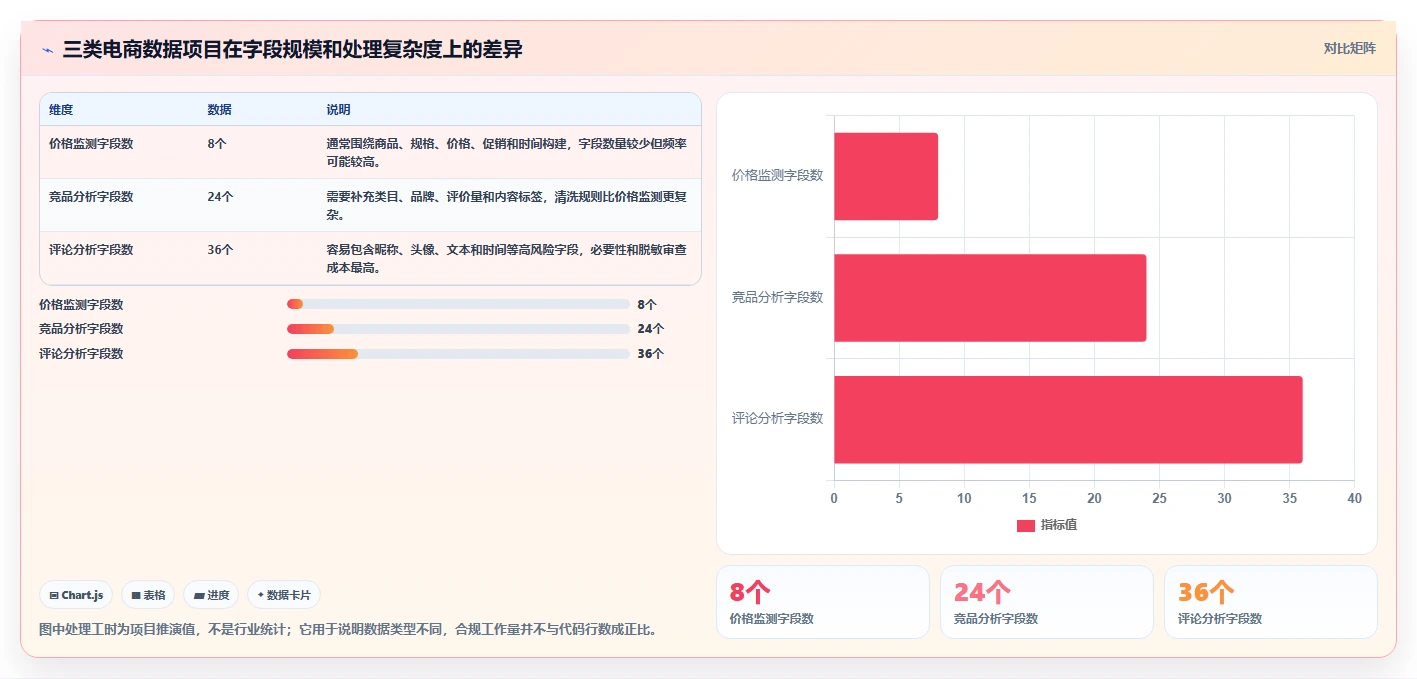Click the Chart.js tag pill
This screenshot has height=679, width=1417.
tap(77, 595)
